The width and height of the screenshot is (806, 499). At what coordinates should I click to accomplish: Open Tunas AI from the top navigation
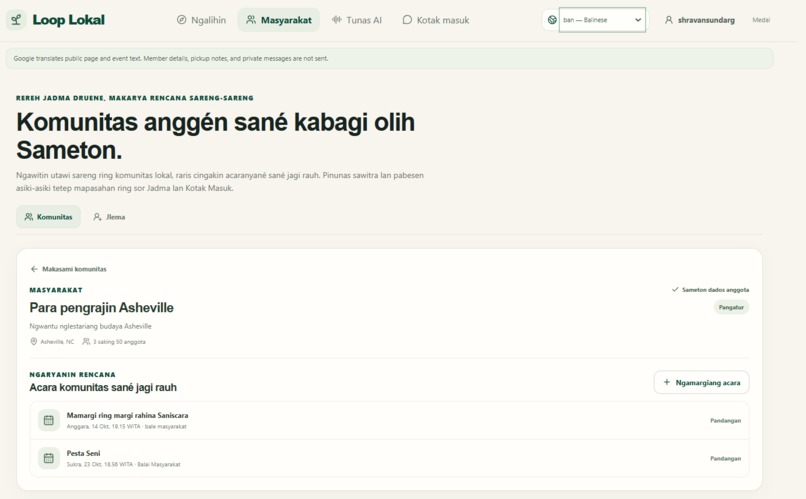click(x=357, y=20)
